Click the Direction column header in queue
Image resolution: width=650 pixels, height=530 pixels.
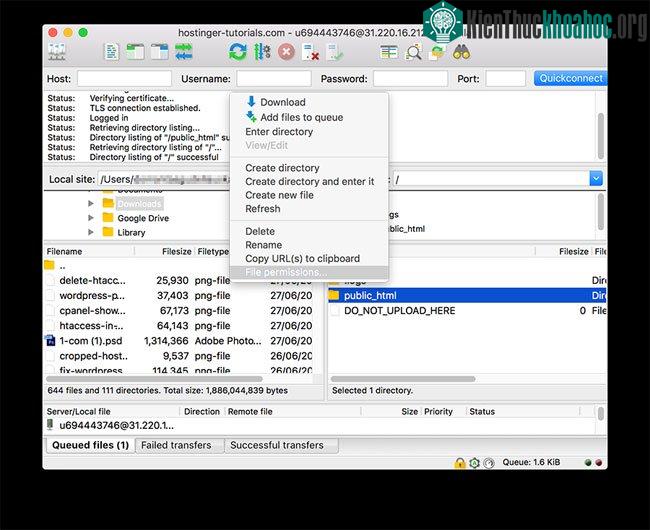(x=202, y=411)
